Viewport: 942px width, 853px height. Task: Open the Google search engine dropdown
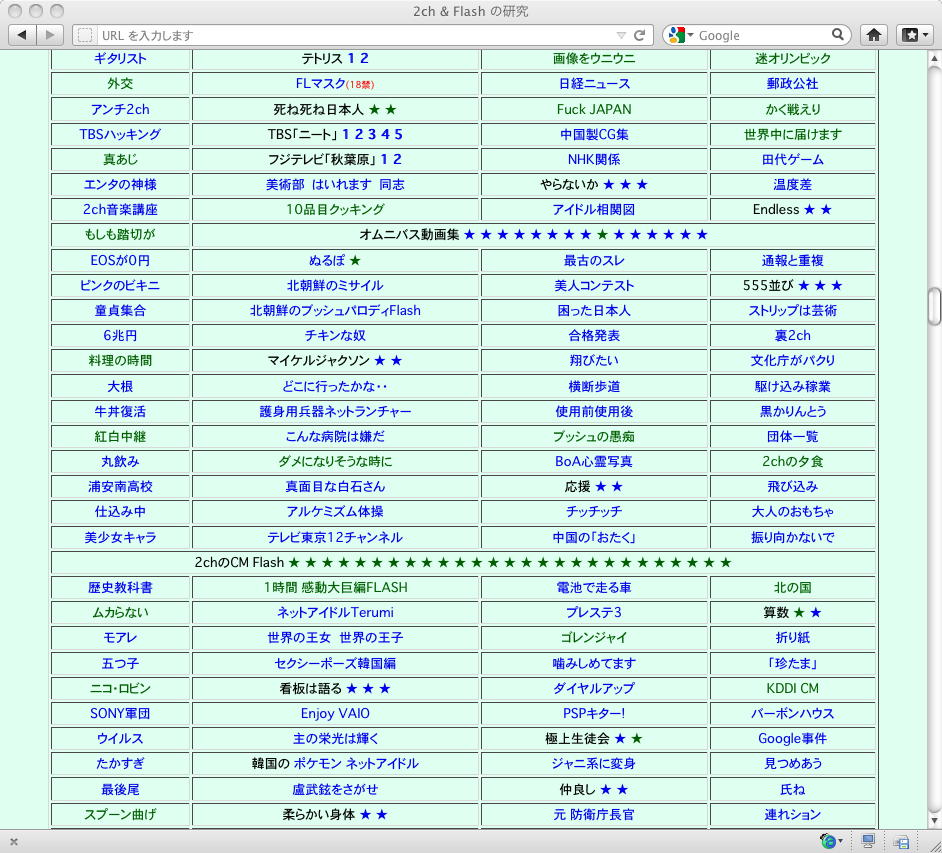coord(681,35)
